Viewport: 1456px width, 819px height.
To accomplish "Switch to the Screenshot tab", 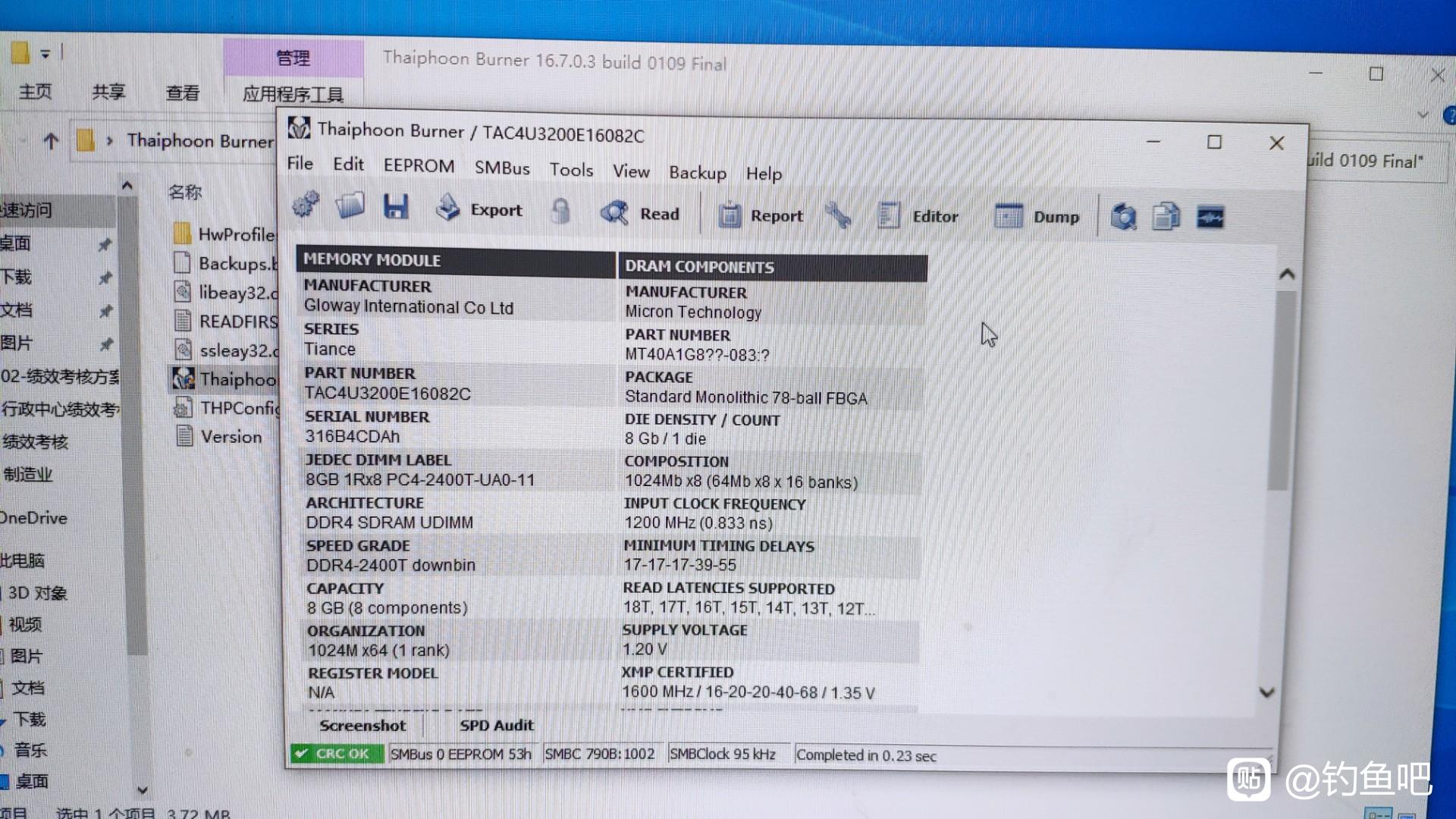I will (x=362, y=726).
